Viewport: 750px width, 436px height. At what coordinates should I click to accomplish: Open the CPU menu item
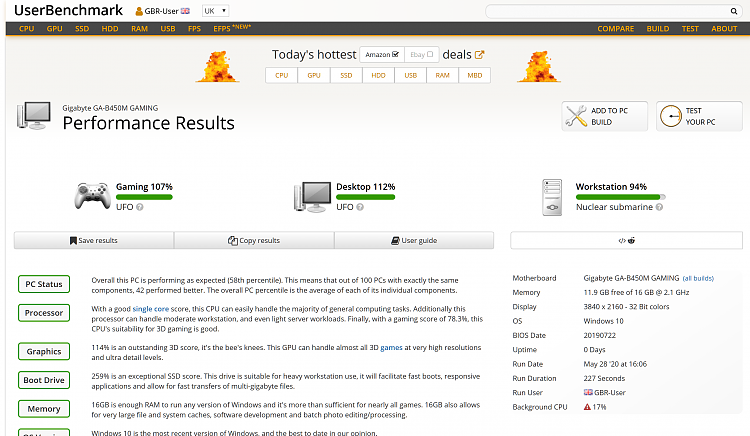26,29
